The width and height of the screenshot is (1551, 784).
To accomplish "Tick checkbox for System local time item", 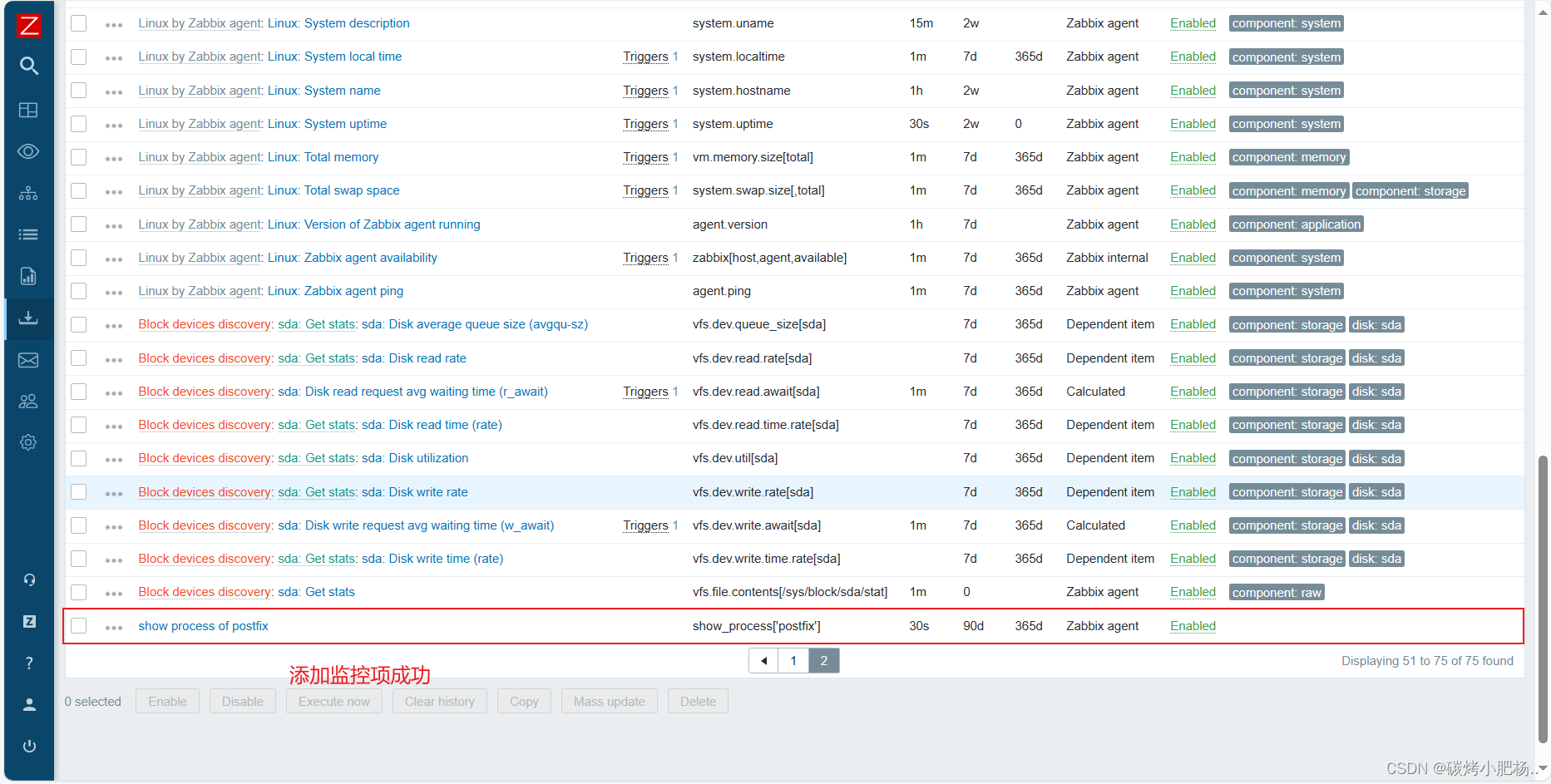I will (x=79, y=57).
